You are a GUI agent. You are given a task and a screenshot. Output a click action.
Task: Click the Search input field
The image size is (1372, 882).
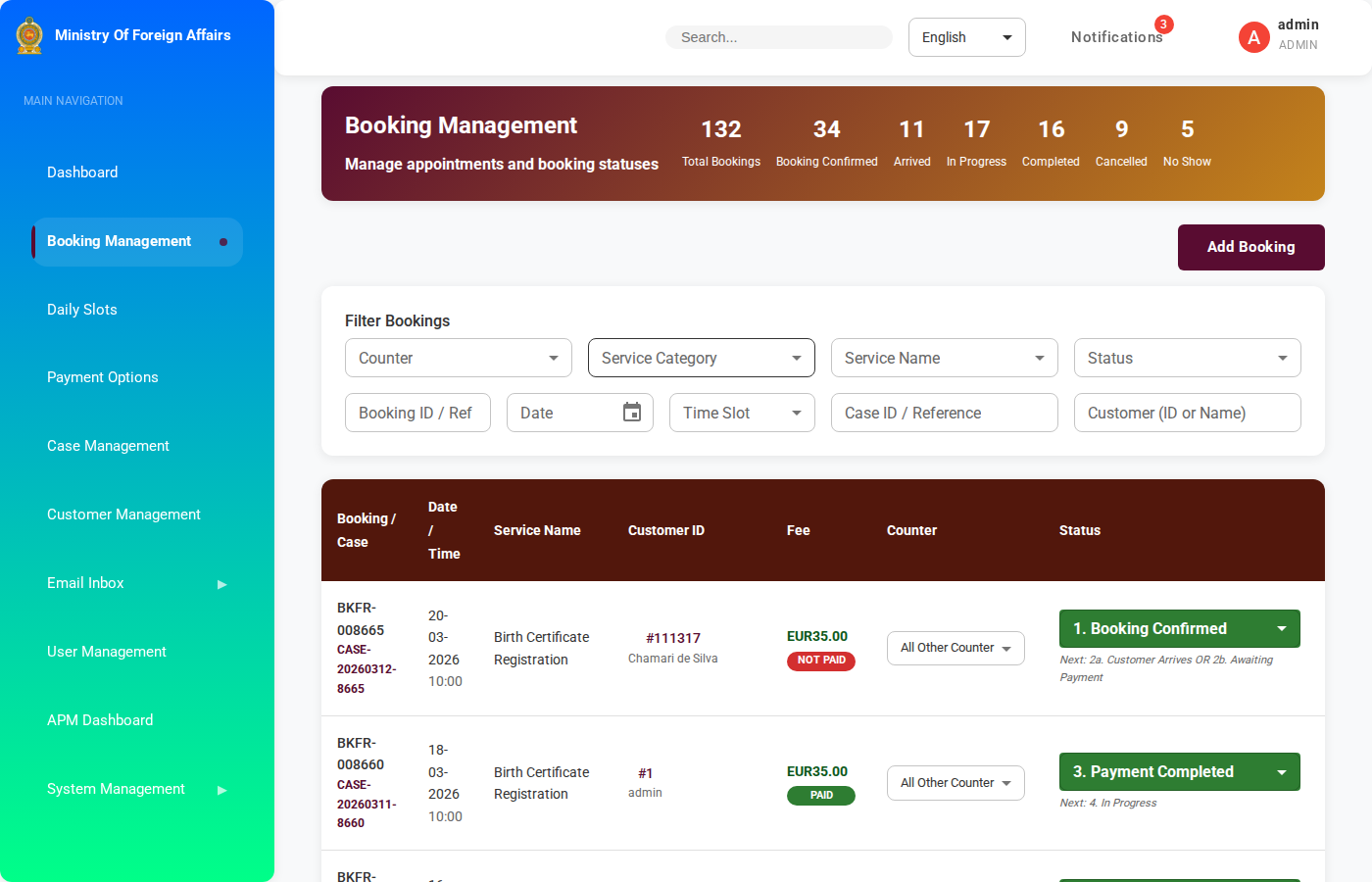(779, 37)
